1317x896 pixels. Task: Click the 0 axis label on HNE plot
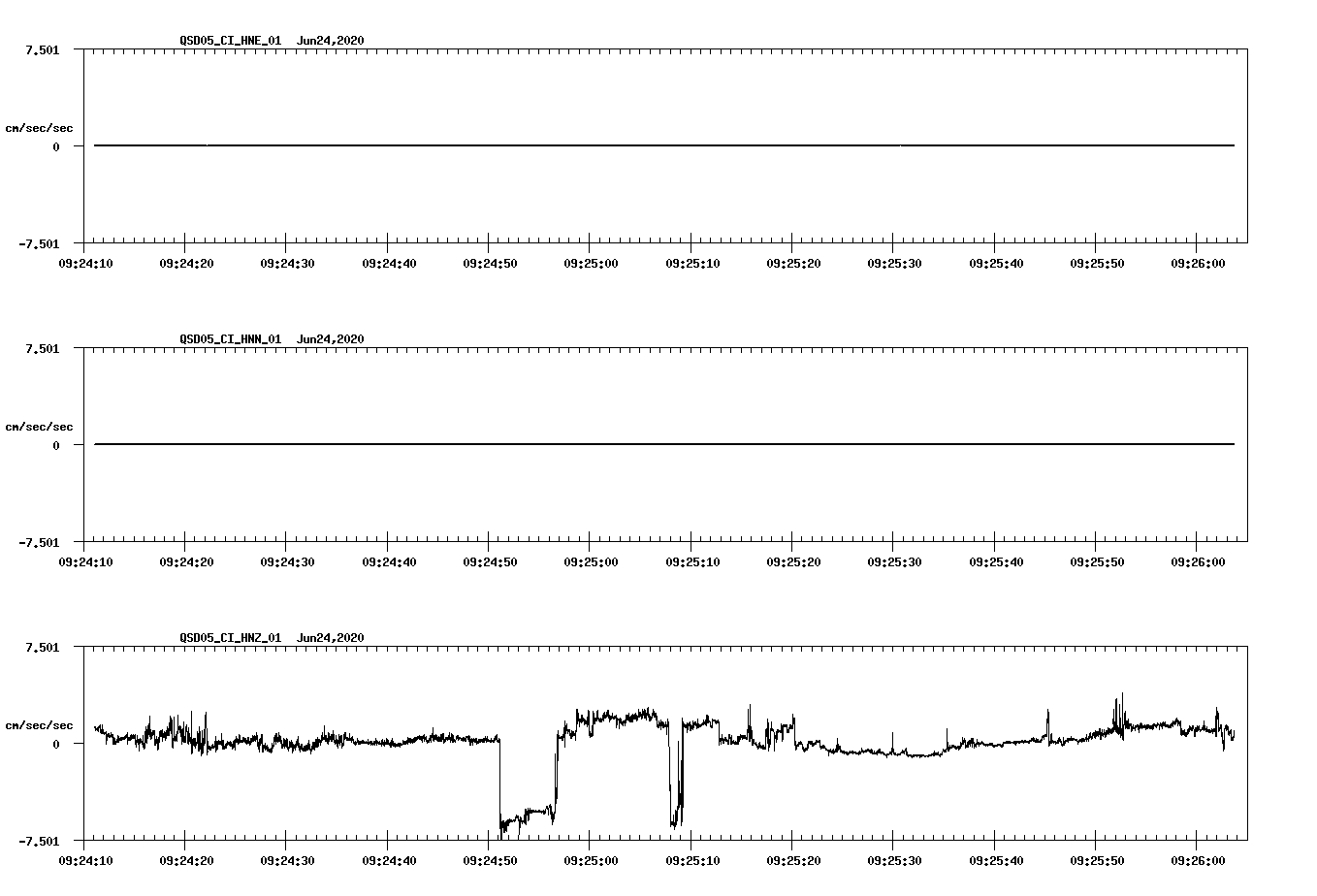pos(56,146)
